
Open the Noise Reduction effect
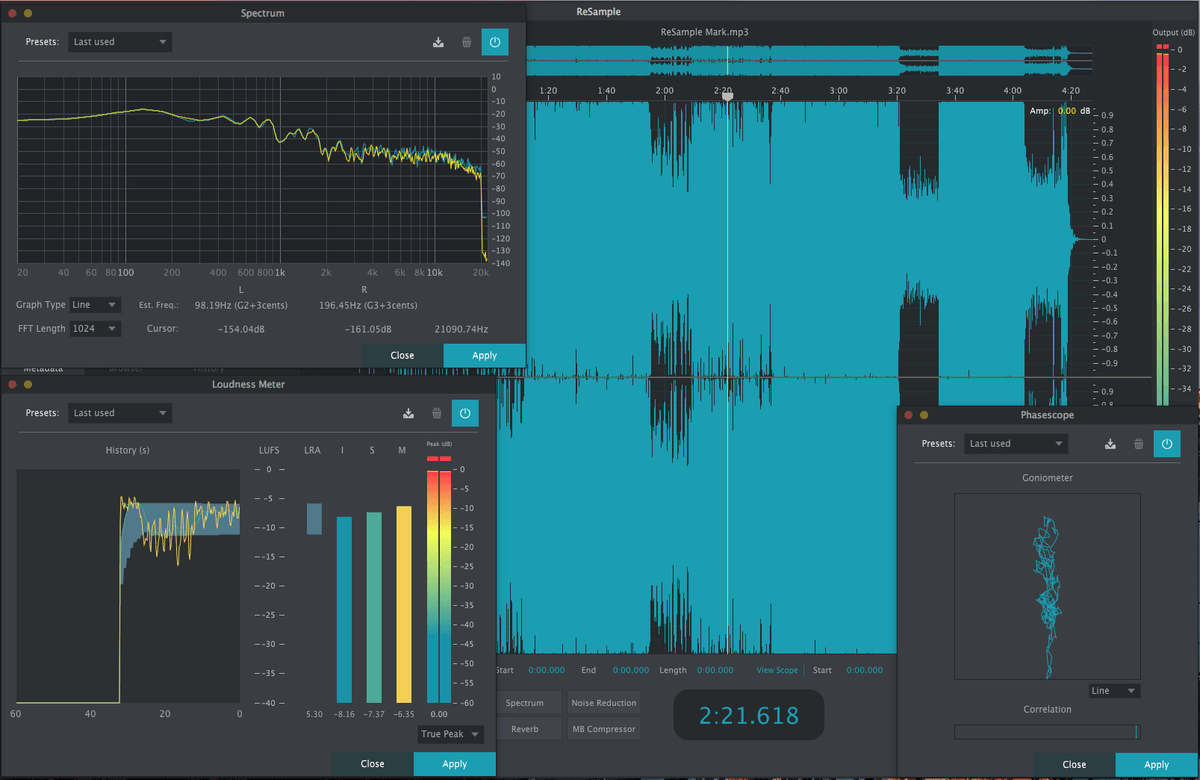(603, 702)
